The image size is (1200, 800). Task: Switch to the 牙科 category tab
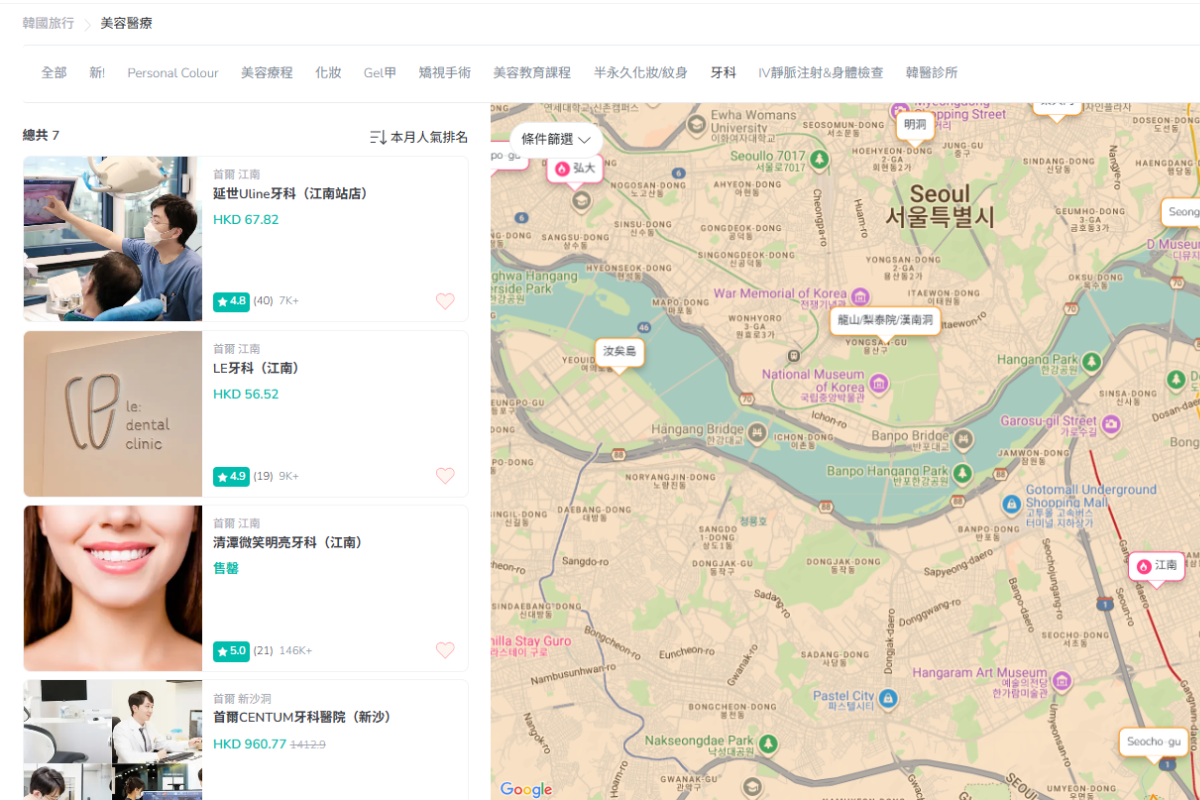(723, 73)
